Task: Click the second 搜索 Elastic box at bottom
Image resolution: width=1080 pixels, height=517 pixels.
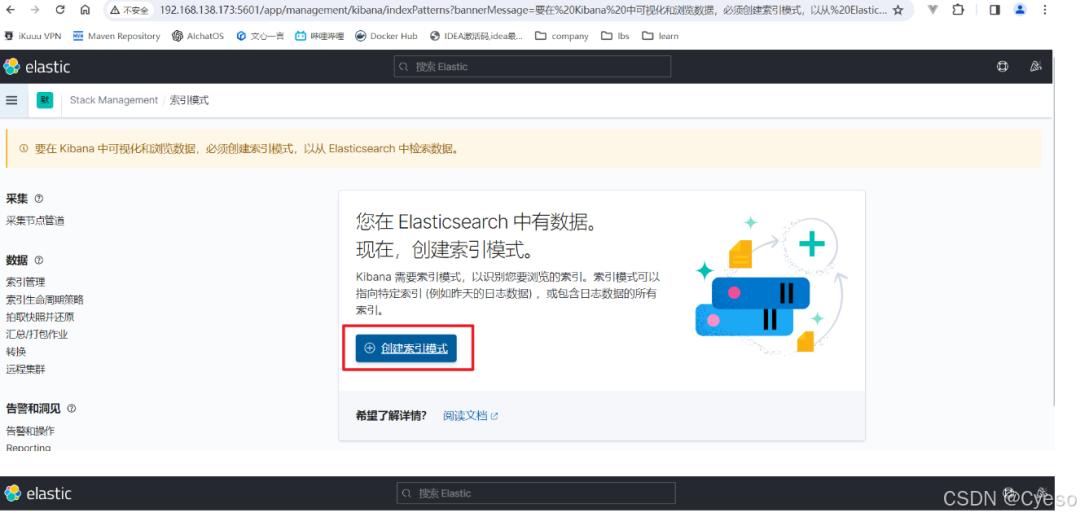Action: [x=536, y=493]
